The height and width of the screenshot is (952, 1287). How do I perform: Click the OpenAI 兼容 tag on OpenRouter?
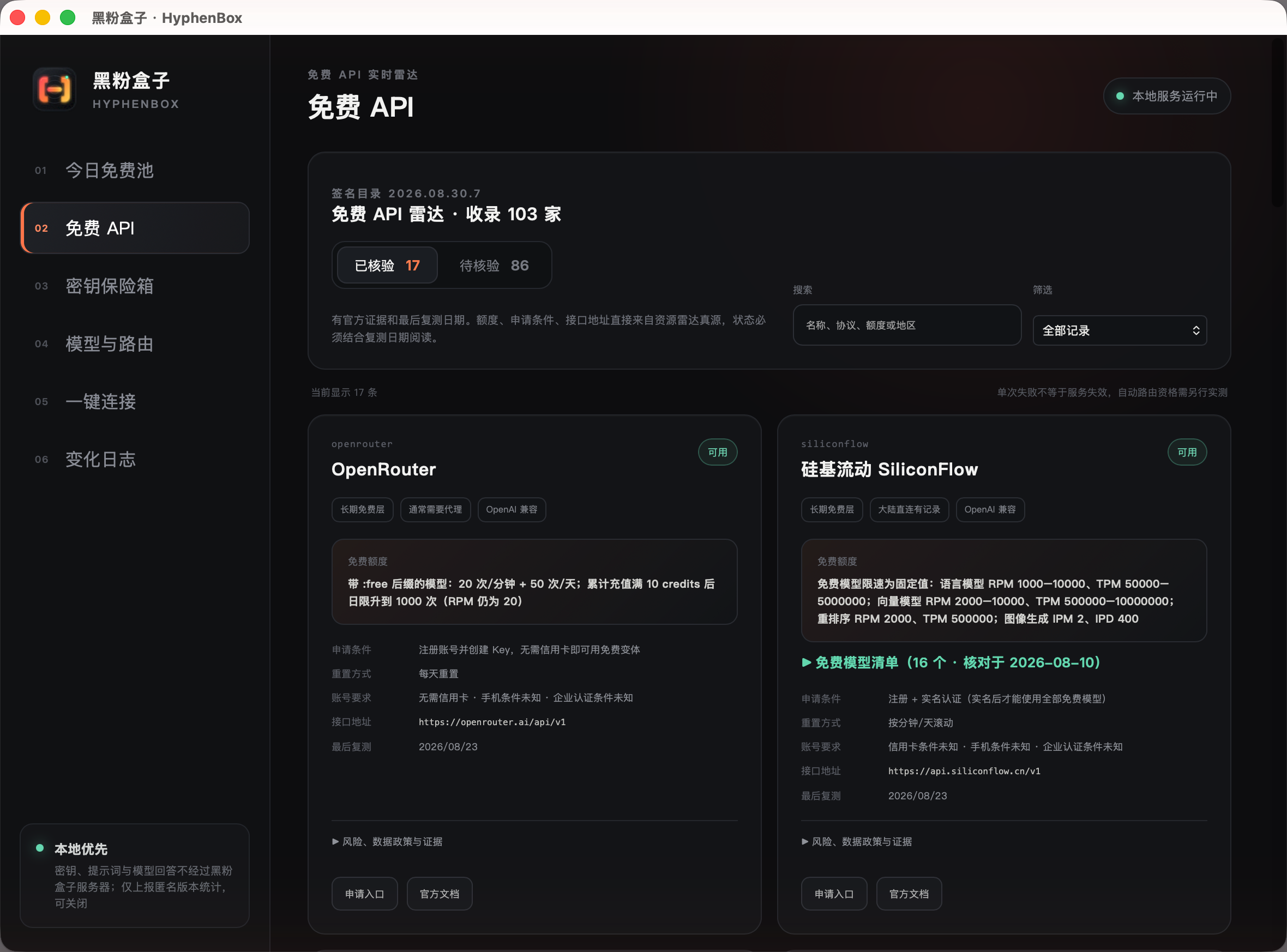[x=511, y=510]
